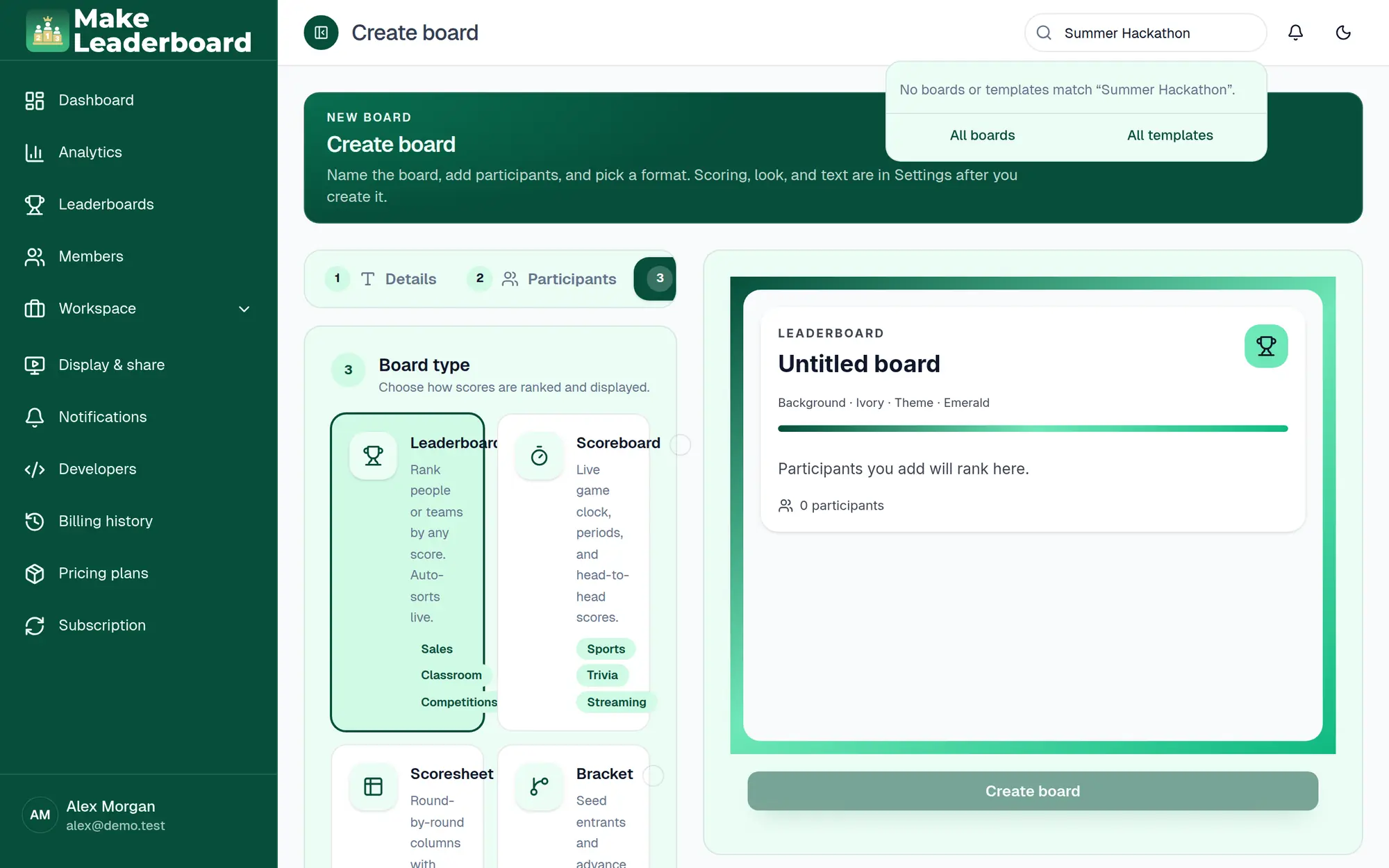Click the trophy icon on the preview card
Screen dimensions: 1389x868
1266,346
